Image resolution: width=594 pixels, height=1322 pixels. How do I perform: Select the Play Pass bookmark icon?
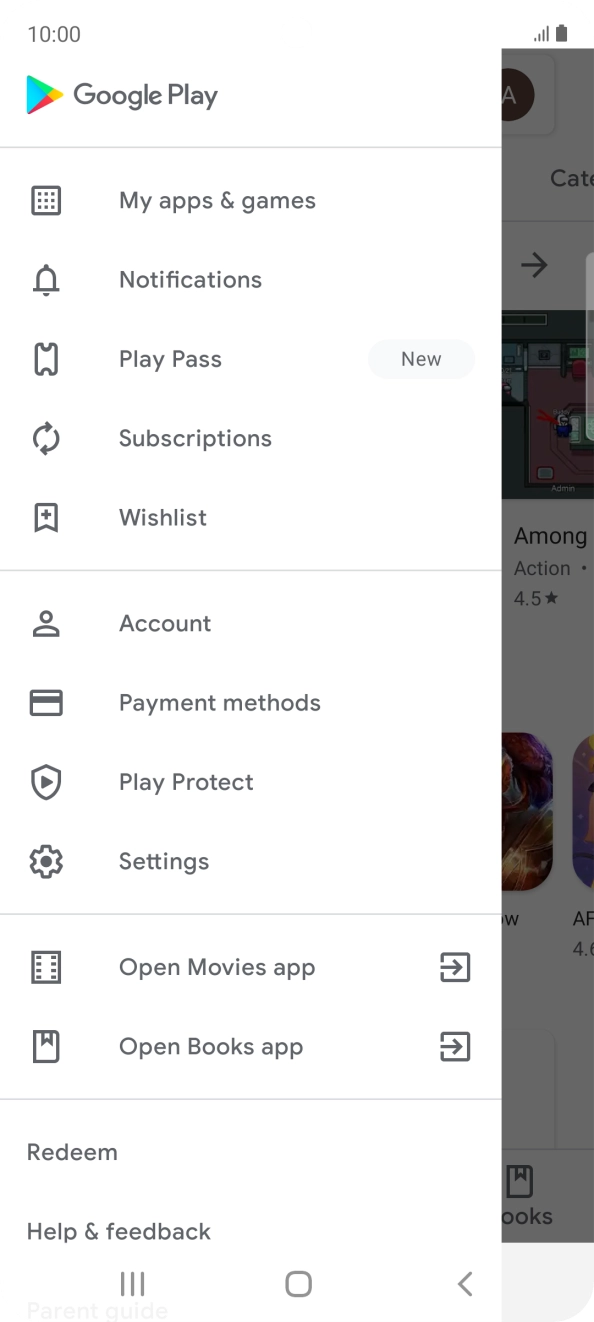pyautogui.click(x=46, y=359)
